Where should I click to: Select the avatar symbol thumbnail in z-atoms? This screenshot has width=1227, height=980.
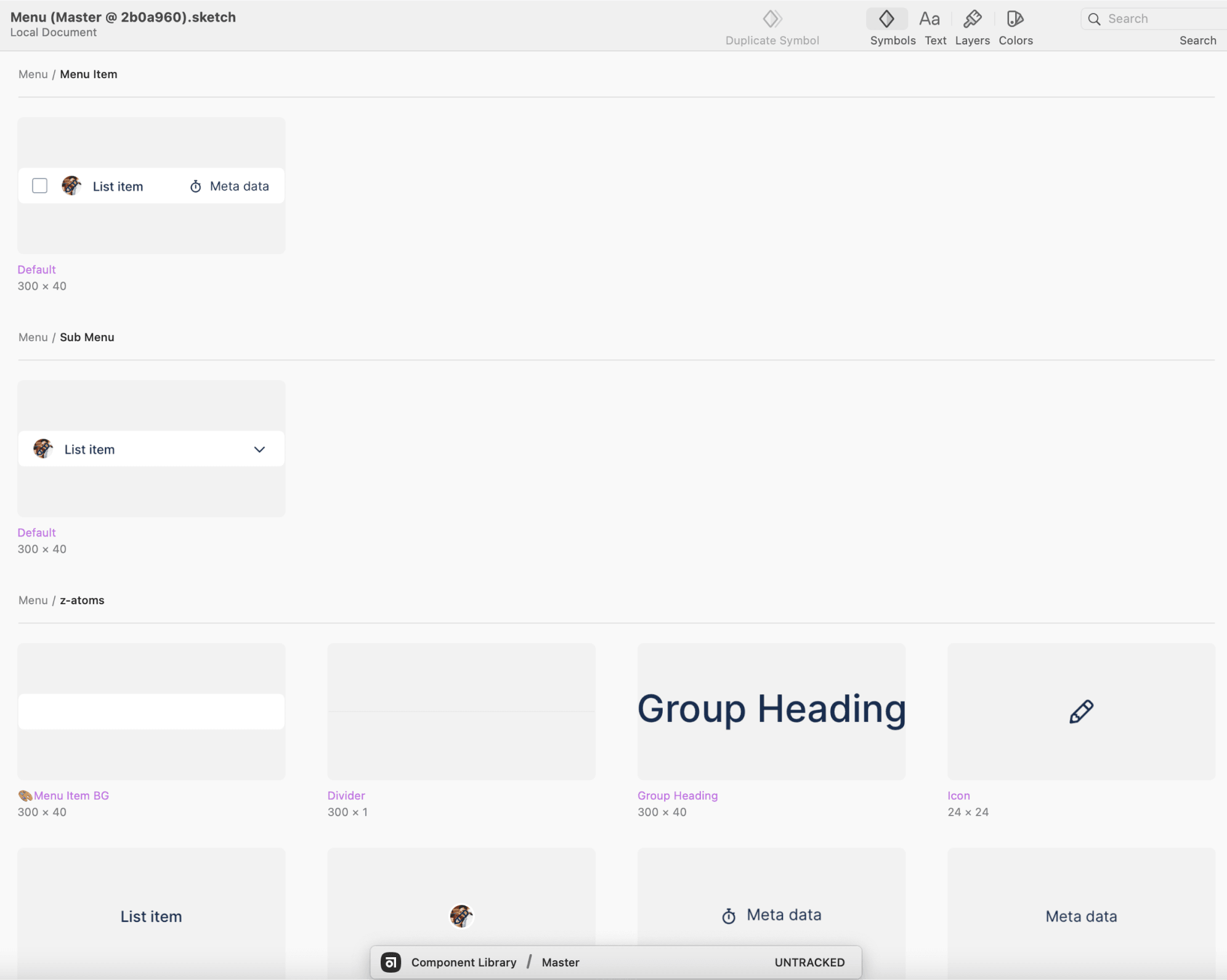click(x=461, y=897)
